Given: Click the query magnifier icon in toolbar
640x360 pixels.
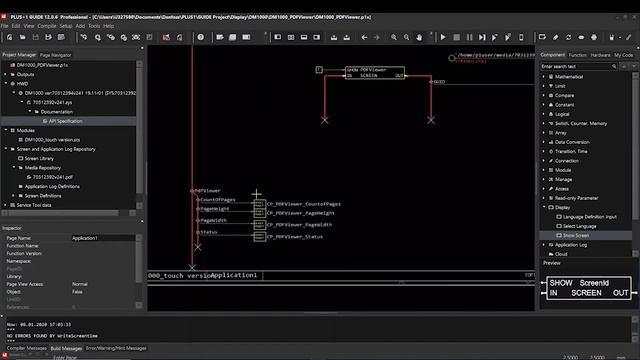Looking at the screenshot, I should (x=98, y=37).
